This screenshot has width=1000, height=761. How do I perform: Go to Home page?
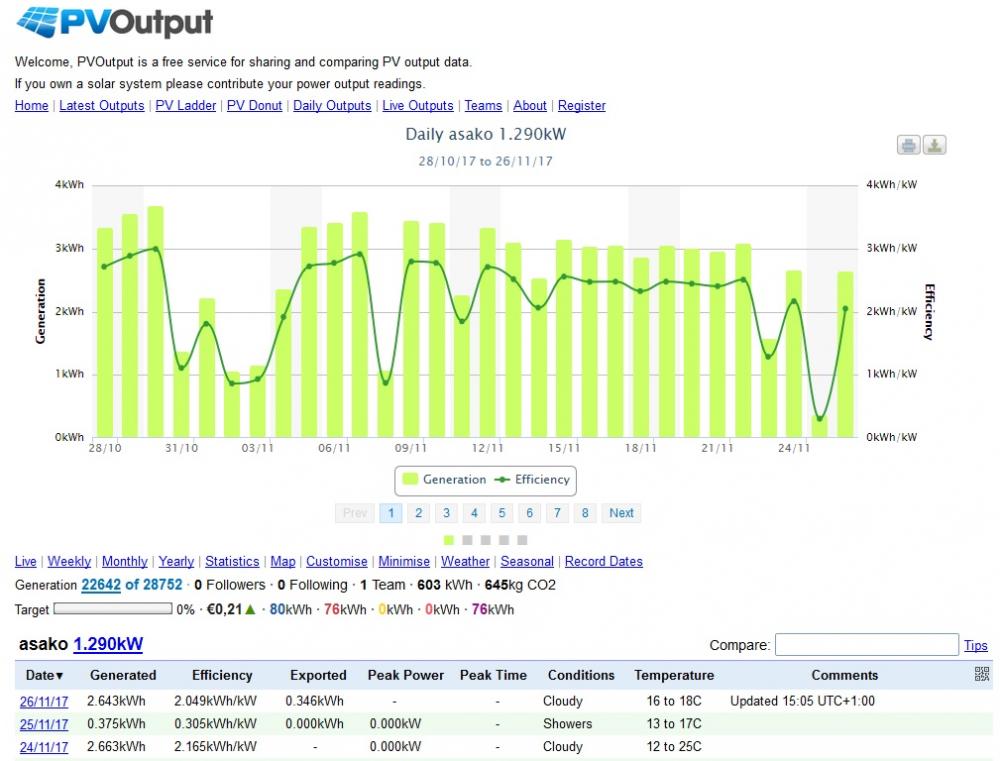[x=31, y=105]
